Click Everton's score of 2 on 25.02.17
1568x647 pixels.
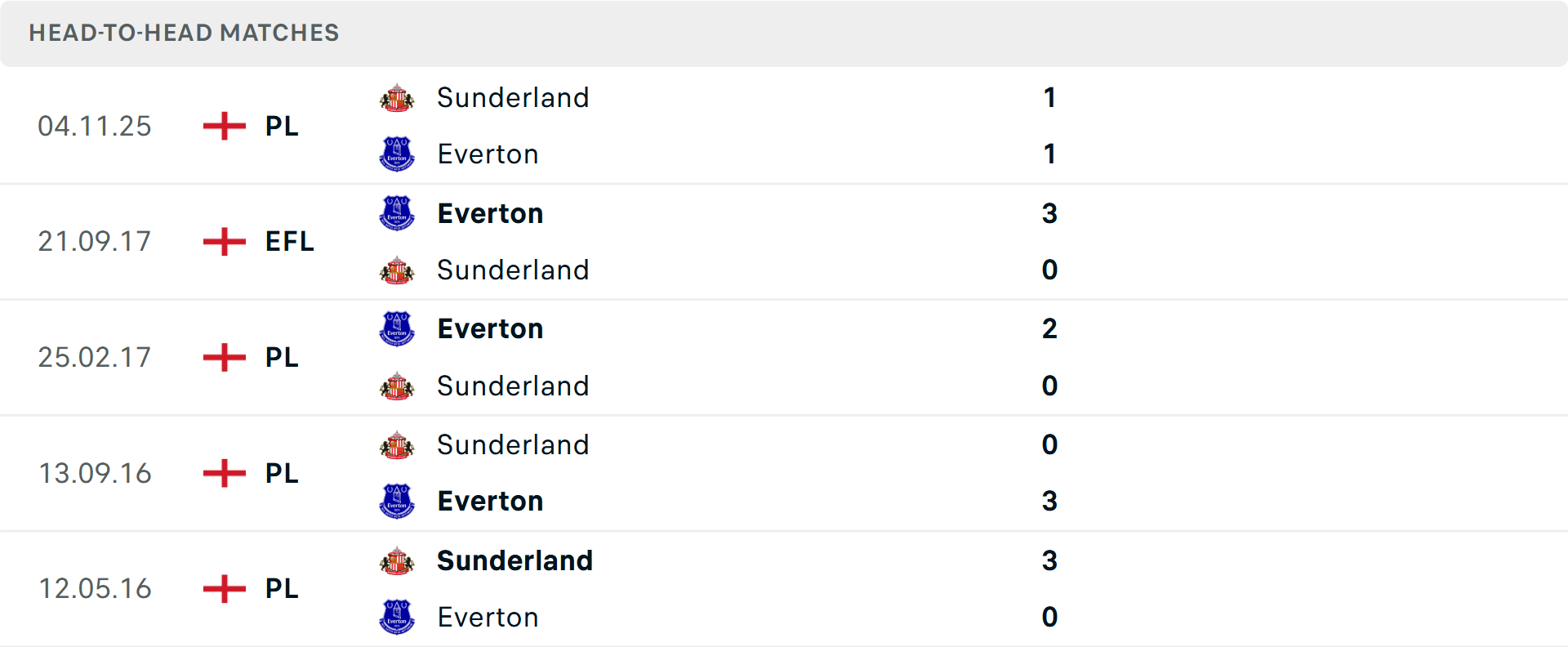1049,328
